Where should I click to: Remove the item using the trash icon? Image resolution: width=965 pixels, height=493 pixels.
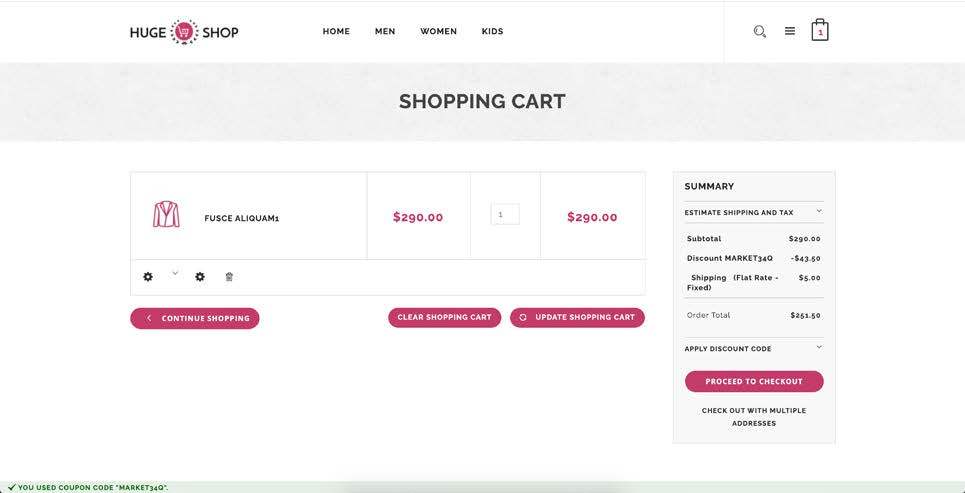coord(229,277)
